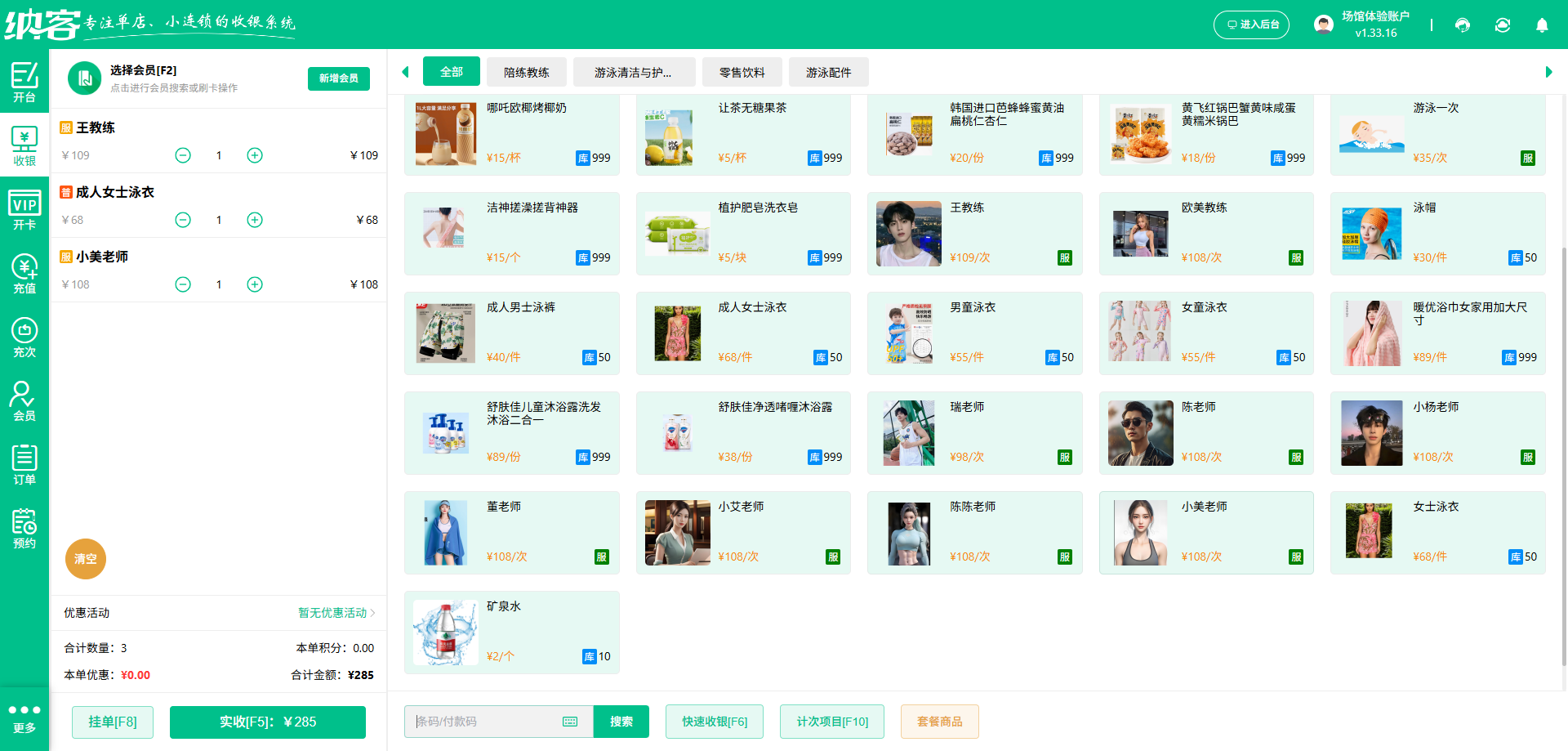The width and height of the screenshot is (1568, 751).
Task: Select the 矿泉水 product thumbnail
Action: coord(445,632)
